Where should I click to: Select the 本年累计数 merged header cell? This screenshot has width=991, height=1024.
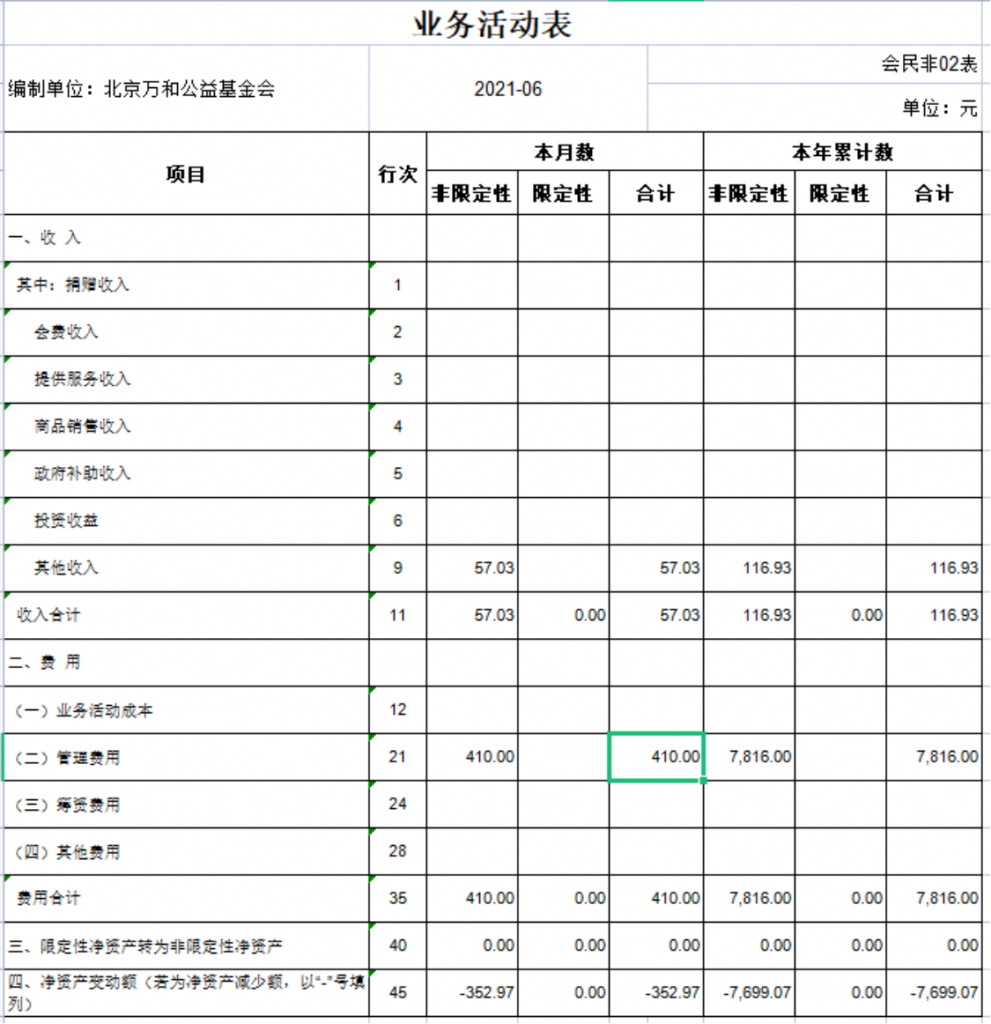tap(842, 152)
